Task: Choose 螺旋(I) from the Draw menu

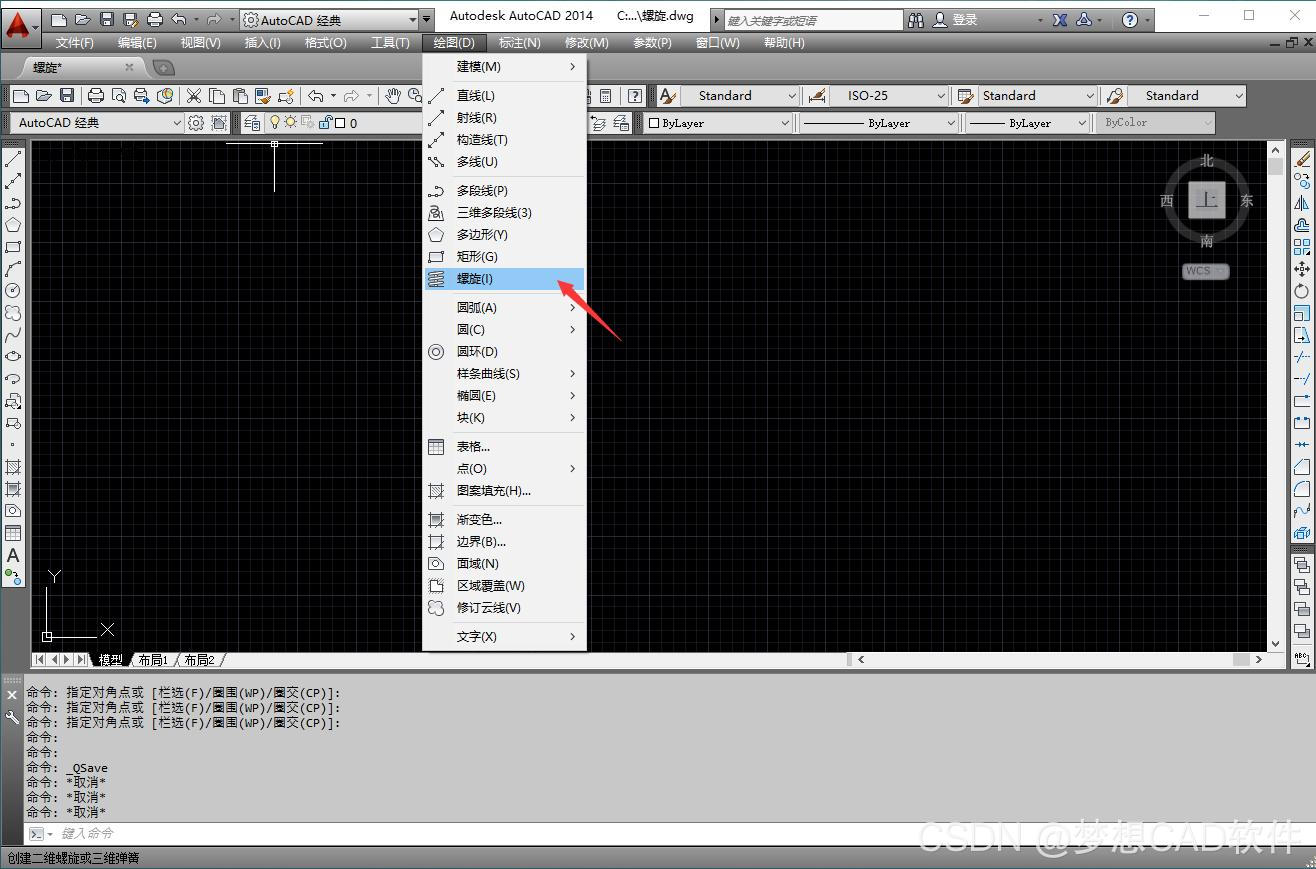Action: point(504,279)
